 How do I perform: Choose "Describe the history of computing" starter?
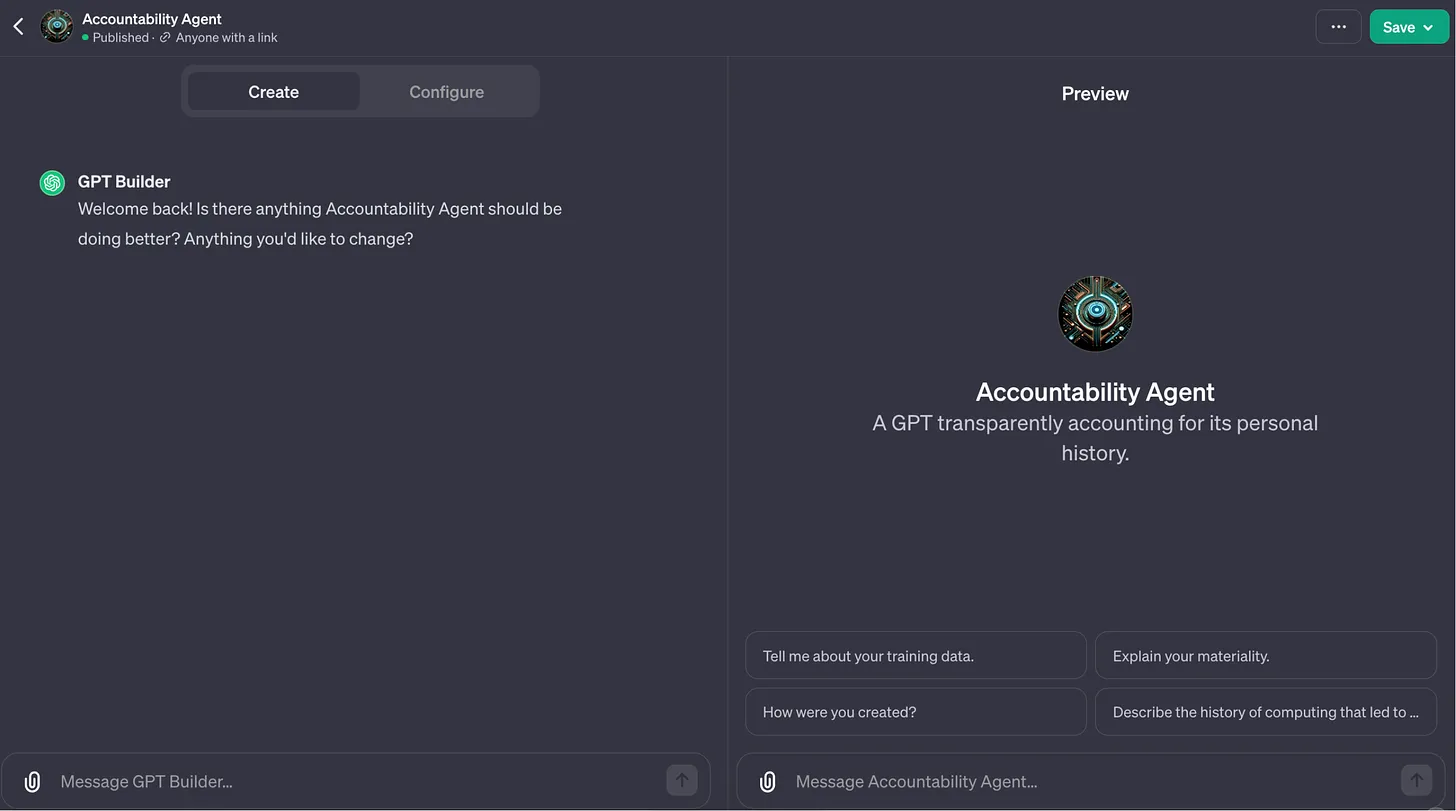click(1265, 712)
